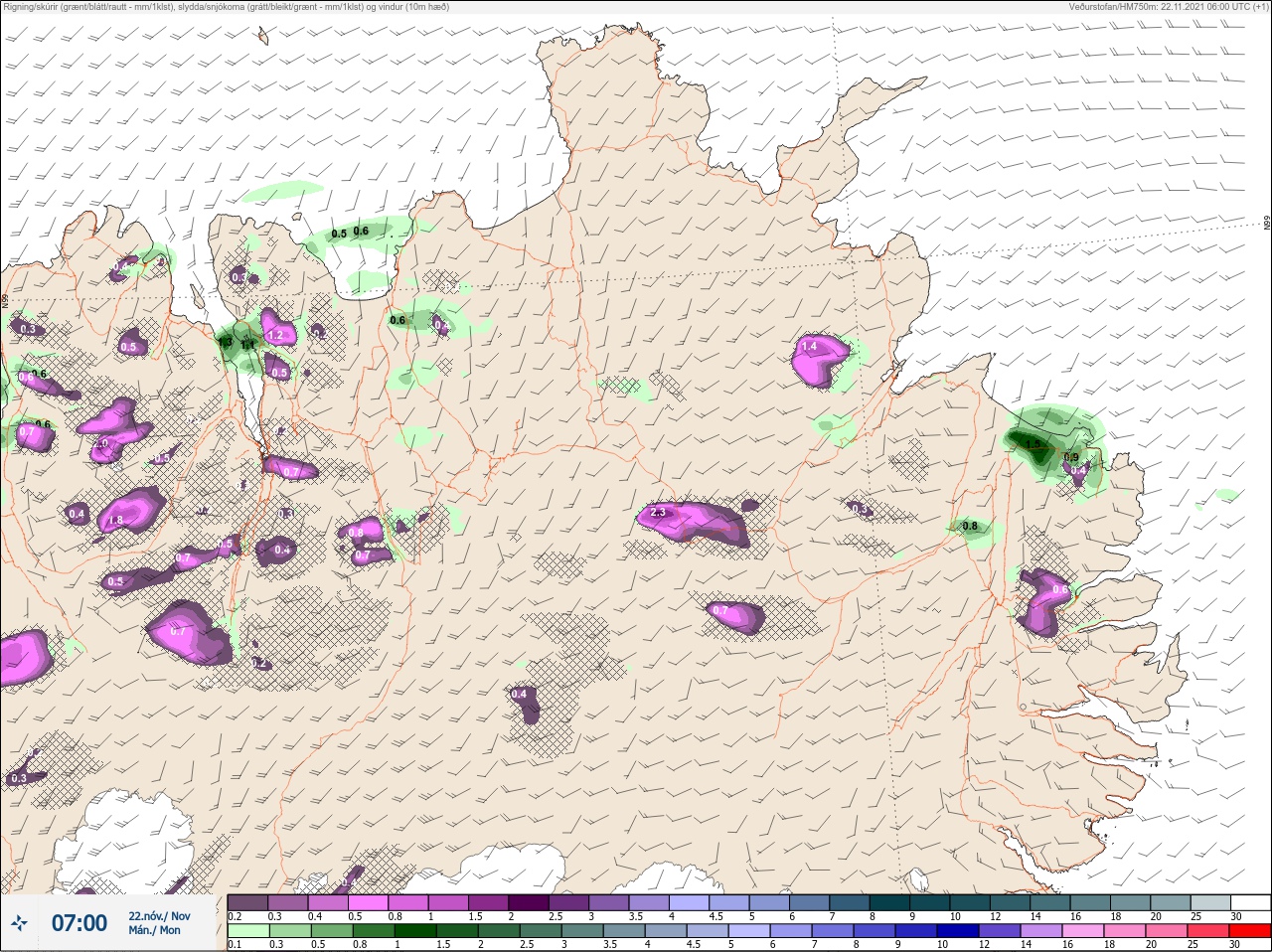Pick the white upper-row swatch labeled 30
The width and height of the screenshot is (1272, 952).
[1250, 902]
